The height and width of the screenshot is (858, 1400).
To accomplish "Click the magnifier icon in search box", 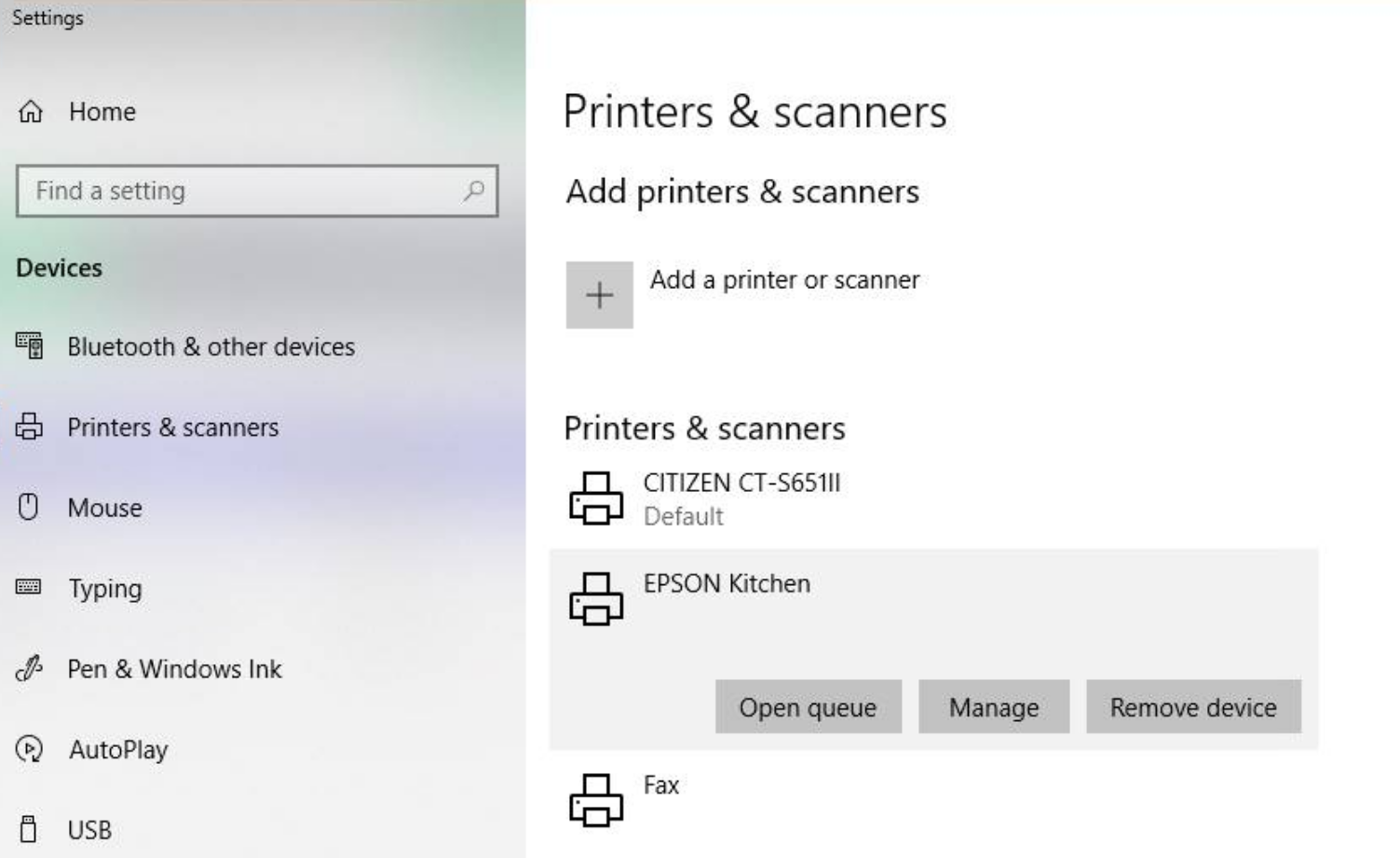I will [474, 191].
